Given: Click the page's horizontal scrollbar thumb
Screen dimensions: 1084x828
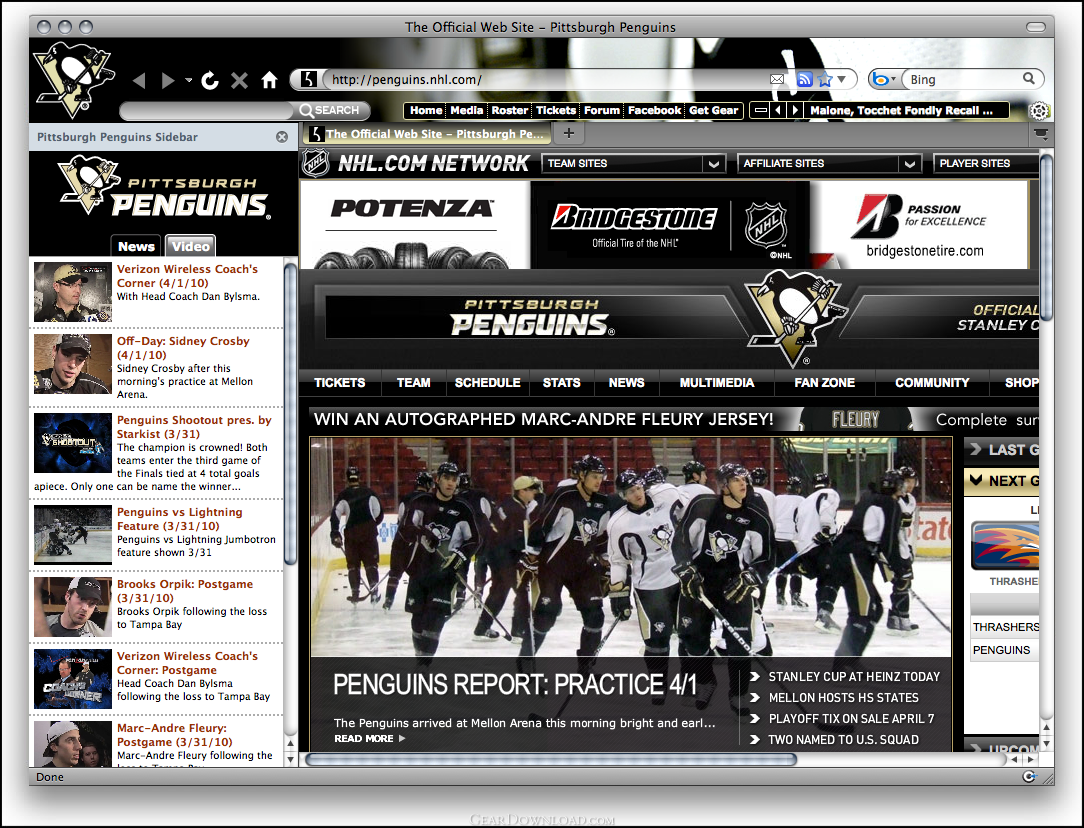Looking at the screenshot, I should coord(551,759).
